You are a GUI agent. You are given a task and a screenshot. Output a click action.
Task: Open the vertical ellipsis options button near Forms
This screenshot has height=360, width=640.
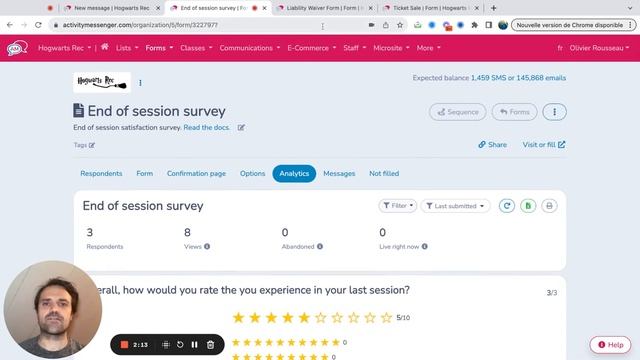554,112
